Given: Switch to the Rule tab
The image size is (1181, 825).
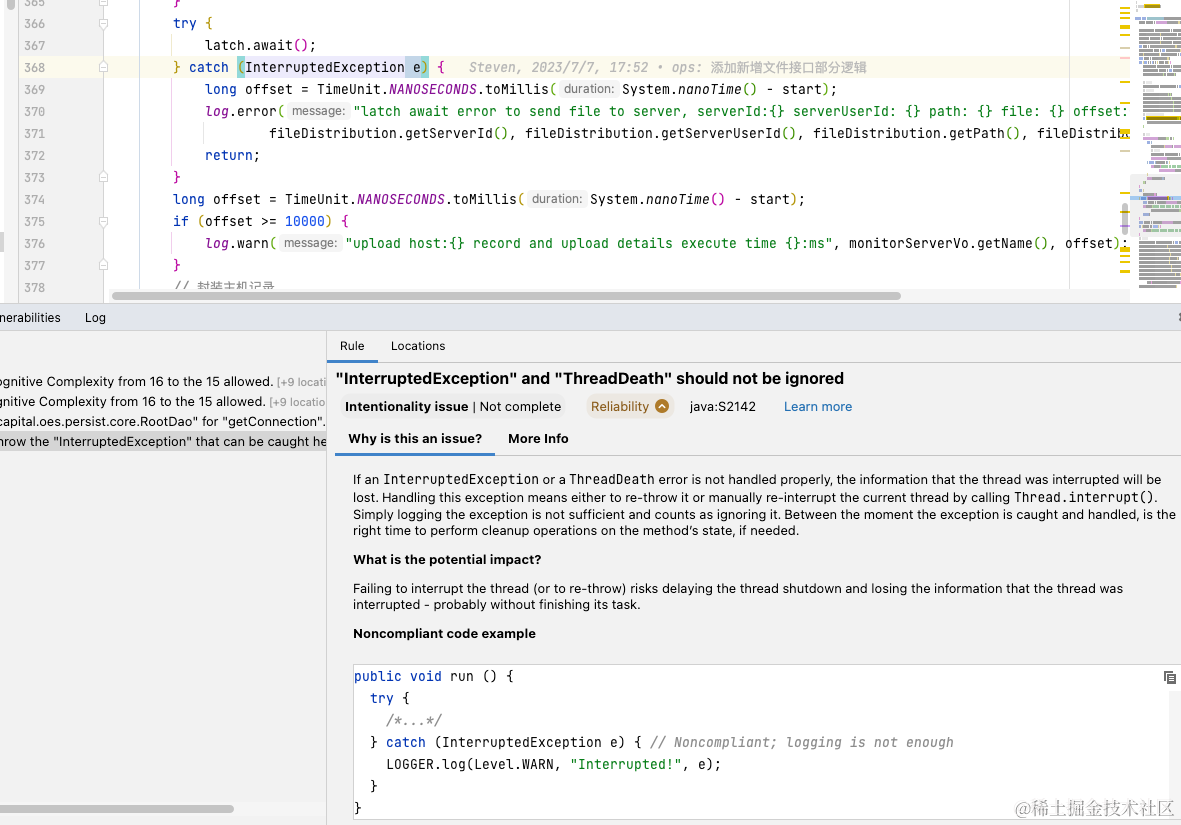Looking at the screenshot, I should pos(352,346).
